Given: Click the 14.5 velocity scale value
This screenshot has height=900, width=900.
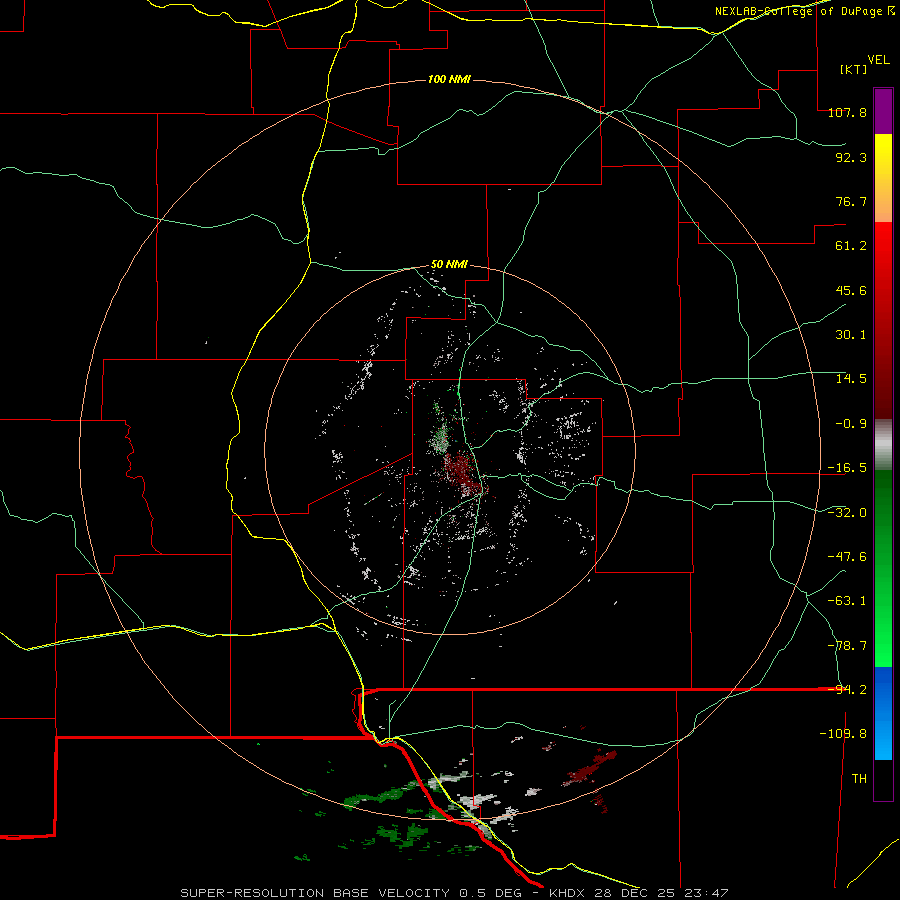Looking at the screenshot, I should coord(851,379).
